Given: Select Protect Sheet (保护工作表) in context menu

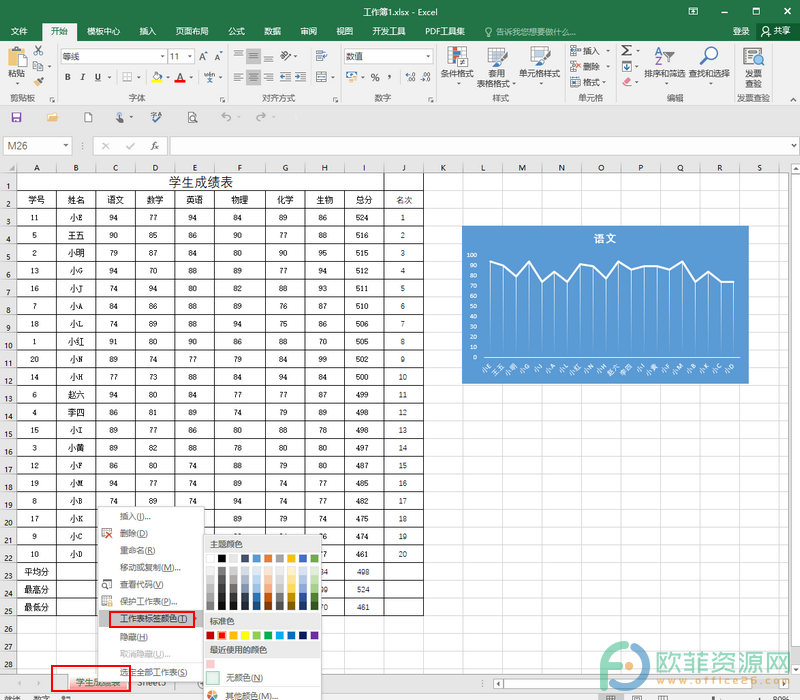Looking at the screenshot, I should click(152, 602).
